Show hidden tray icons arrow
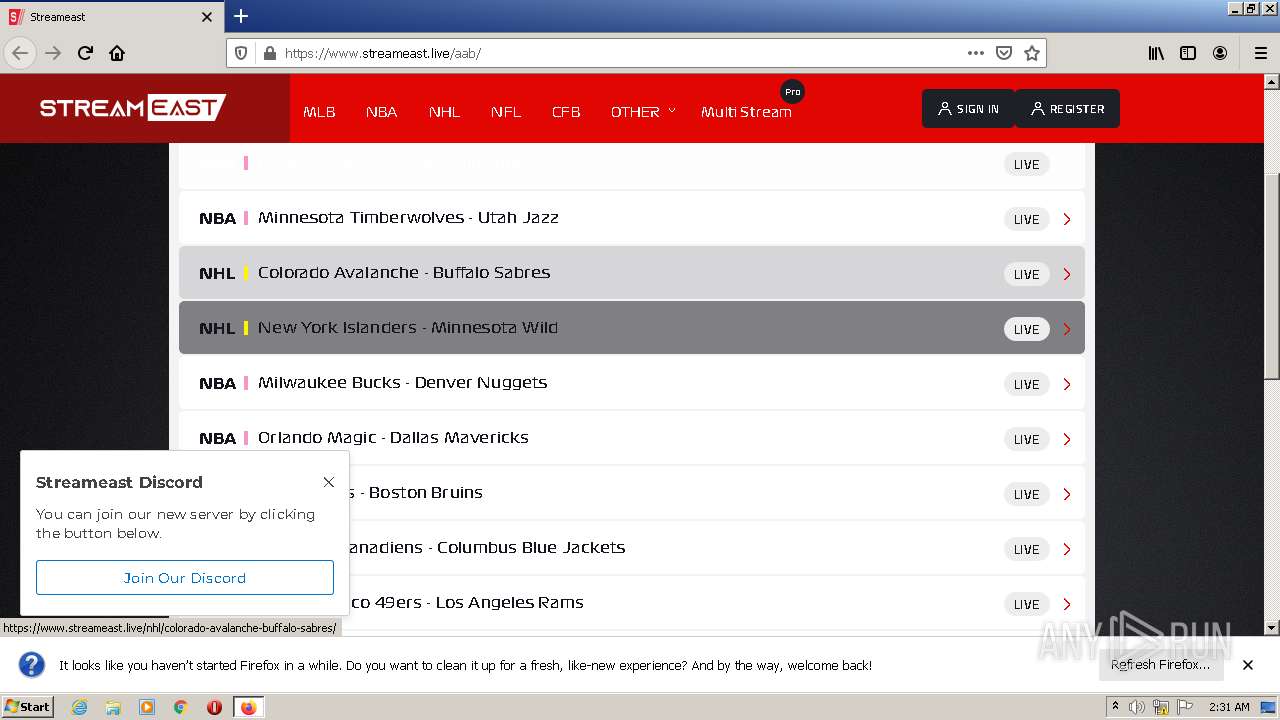This screenshot has height=720, width=1280. (1116, 707)
